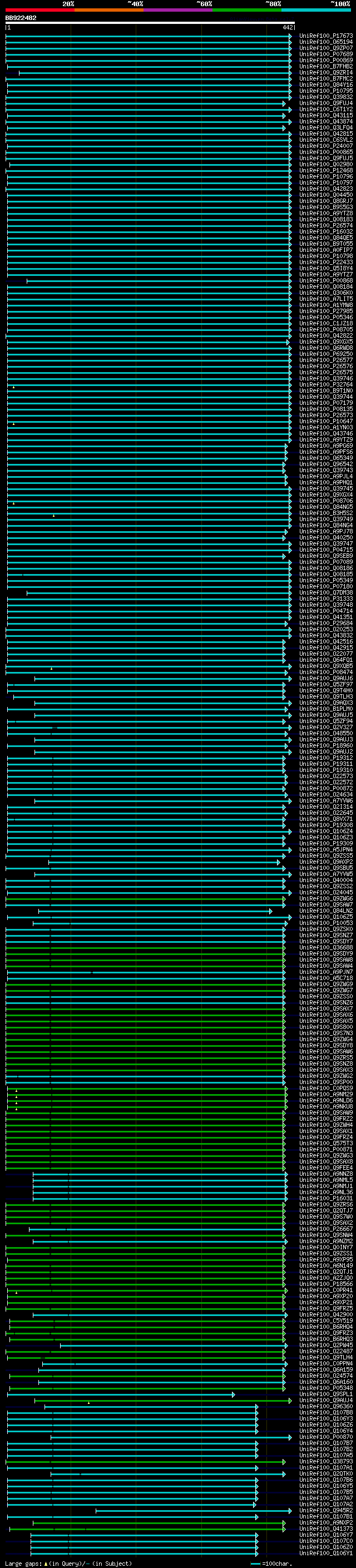Screen dimensions: 356x1568
Task: Select hit UniRef100_A7YVW6
Action: click(x=326, y=800)
